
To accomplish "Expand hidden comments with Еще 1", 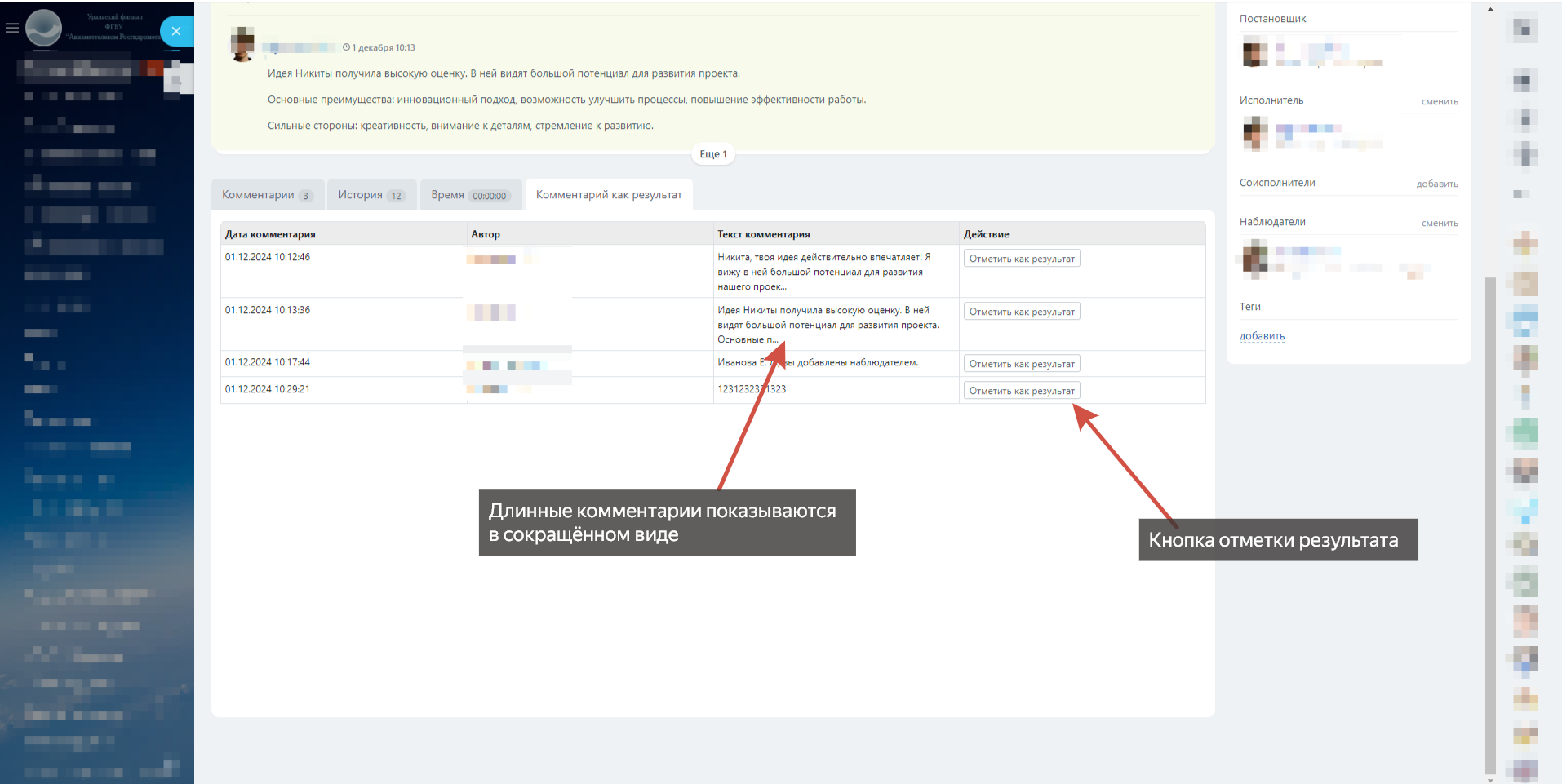I will (712, 154).
